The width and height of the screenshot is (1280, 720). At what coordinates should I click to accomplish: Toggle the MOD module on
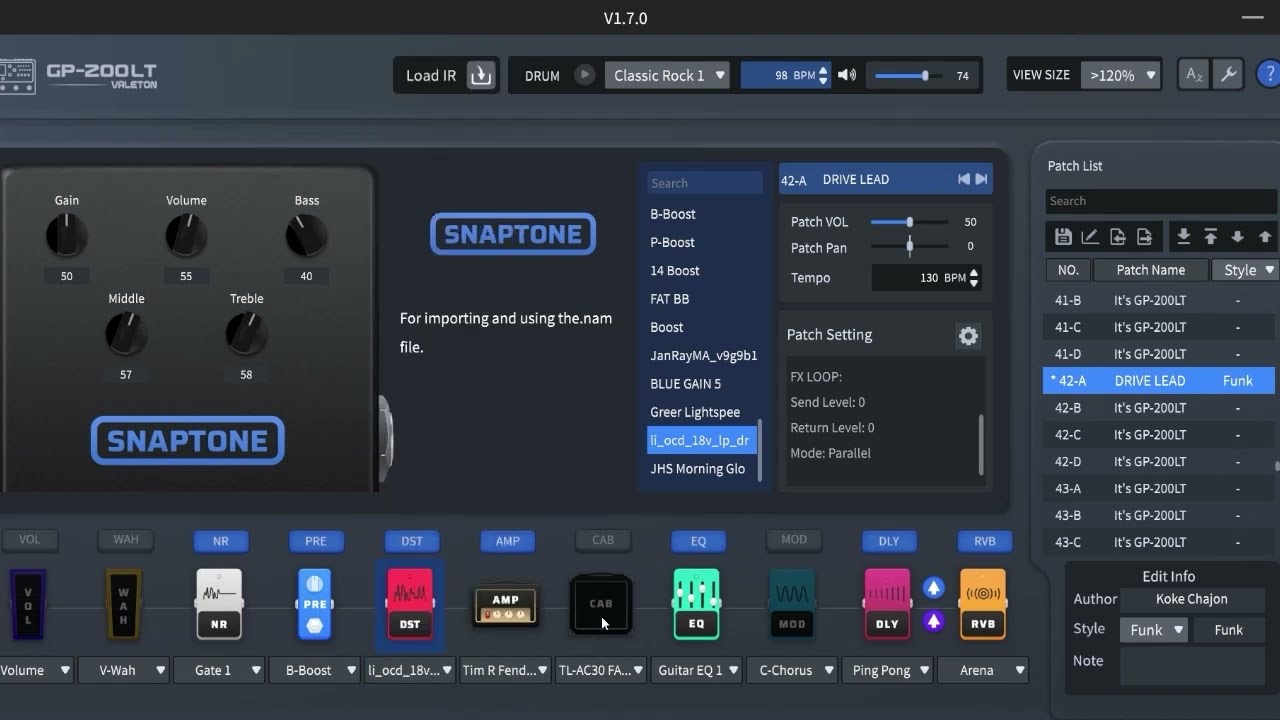point(793,540)
